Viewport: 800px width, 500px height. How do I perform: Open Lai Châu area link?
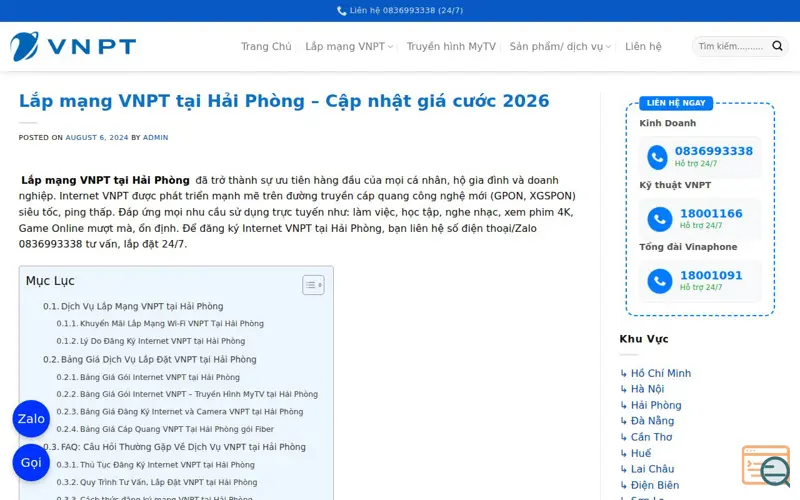coord(653,469)
